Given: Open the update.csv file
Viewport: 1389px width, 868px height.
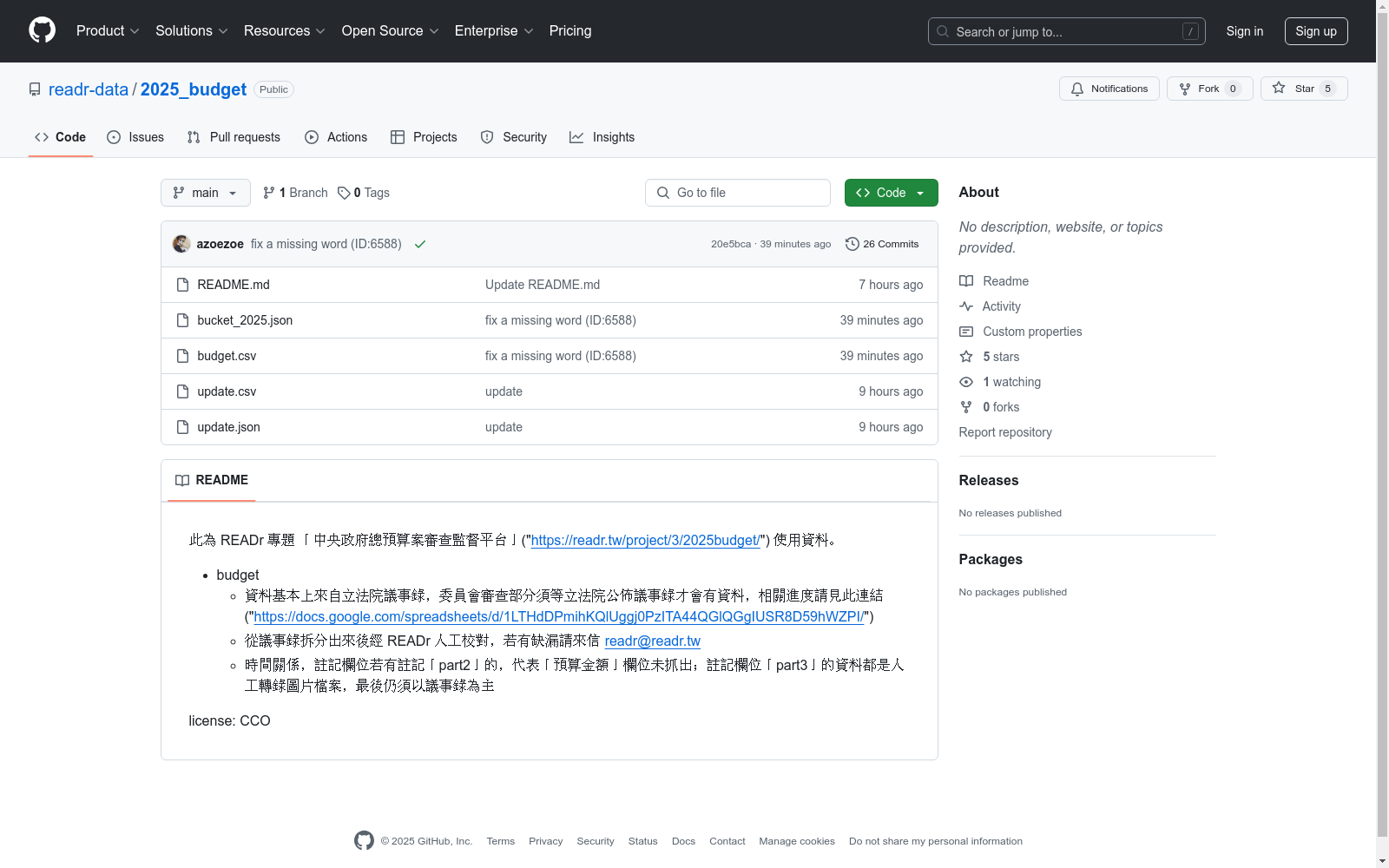Looking at the screenshot, I should 227,391.
